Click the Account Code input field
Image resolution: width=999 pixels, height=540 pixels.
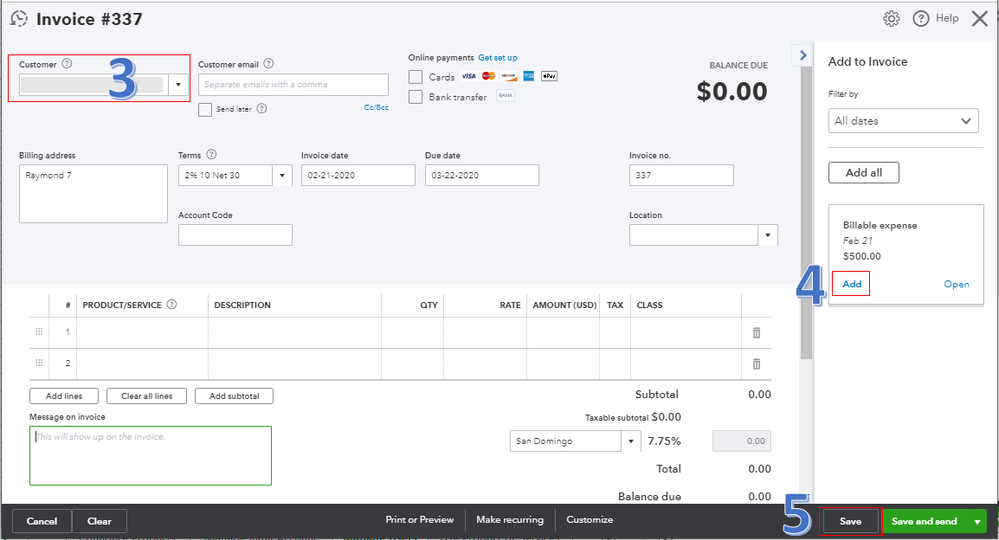[x=235, y=235]
